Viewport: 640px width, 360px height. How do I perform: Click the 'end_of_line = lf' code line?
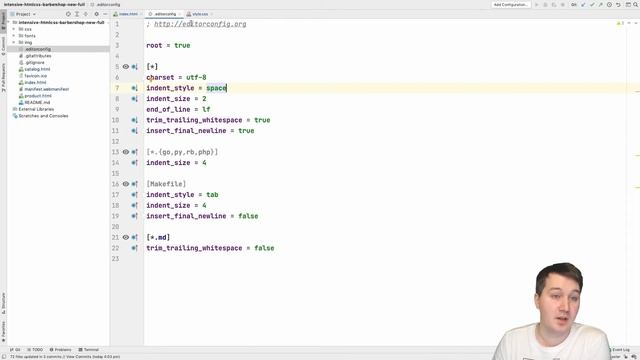pos(178,109)
